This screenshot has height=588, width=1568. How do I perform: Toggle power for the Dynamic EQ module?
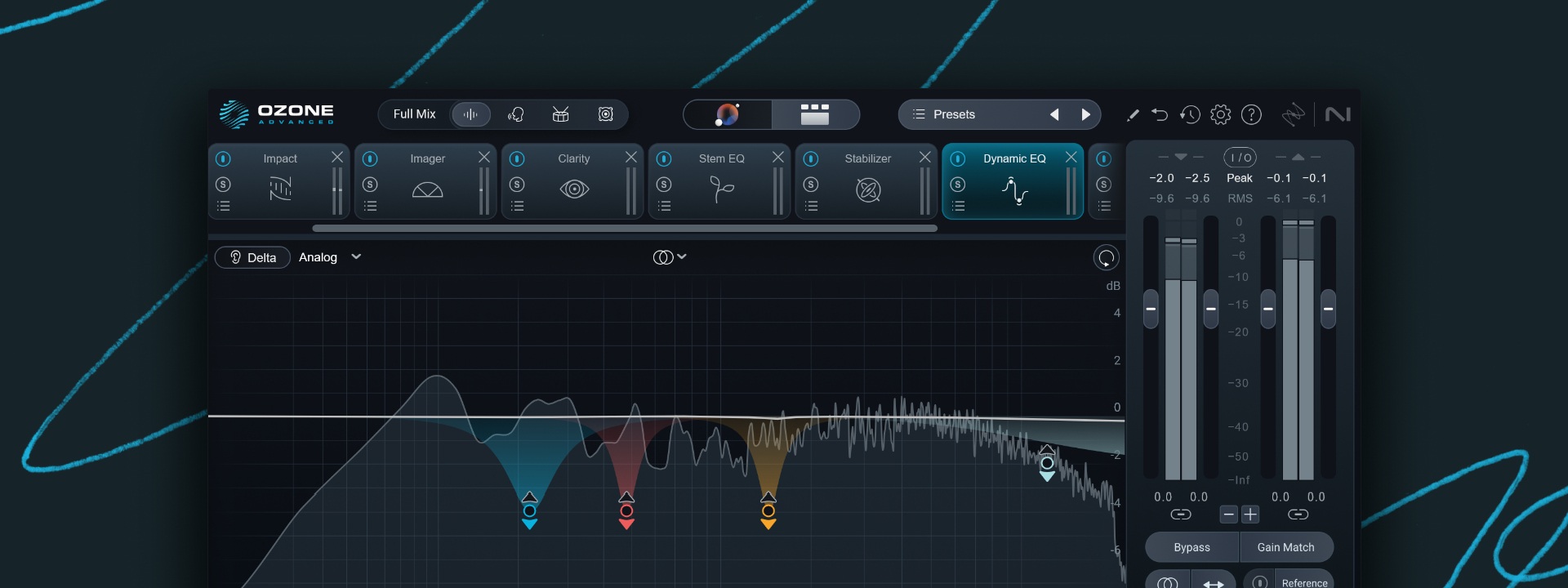[958, 158]
